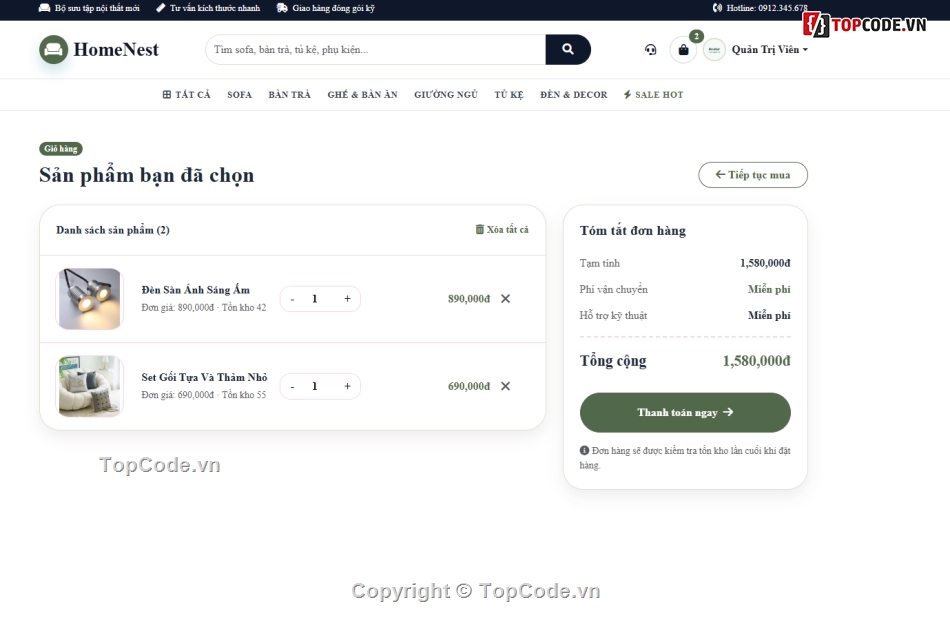
Task: Decrease quantity of Đèn Sàn Ánh Sáng Ấm
Action: point(293,299)
